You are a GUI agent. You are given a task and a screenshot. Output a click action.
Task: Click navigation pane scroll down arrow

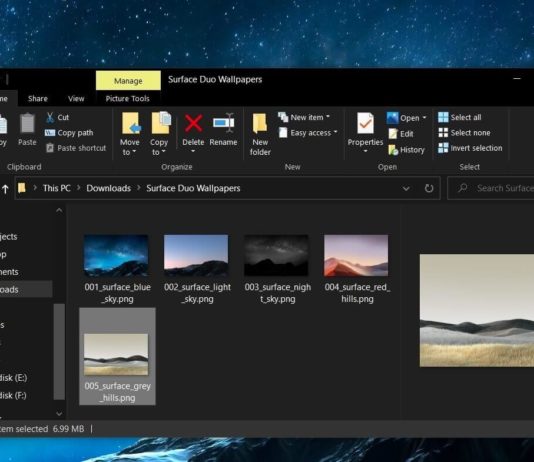[59, 414]
